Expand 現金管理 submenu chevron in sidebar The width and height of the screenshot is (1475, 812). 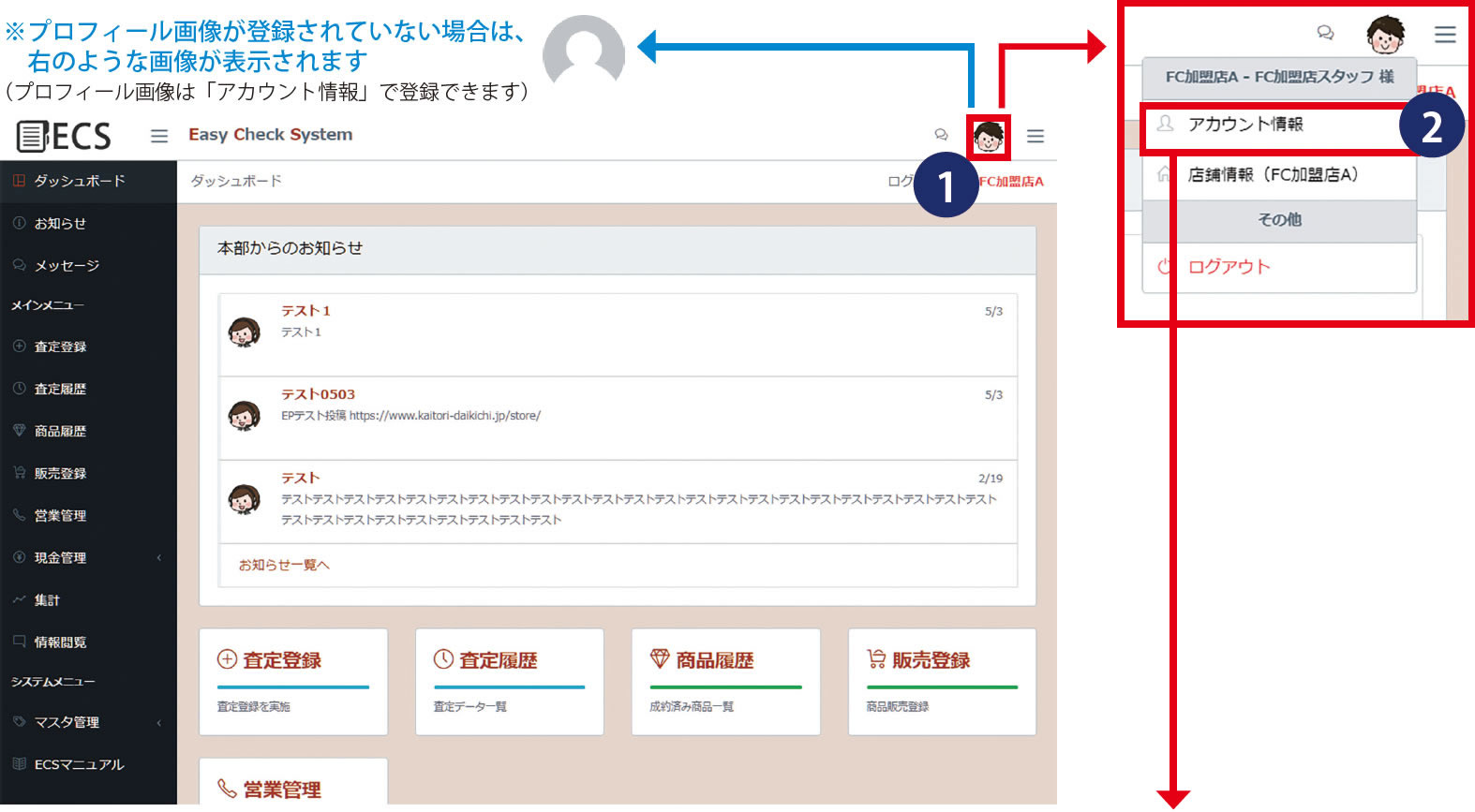159,558
